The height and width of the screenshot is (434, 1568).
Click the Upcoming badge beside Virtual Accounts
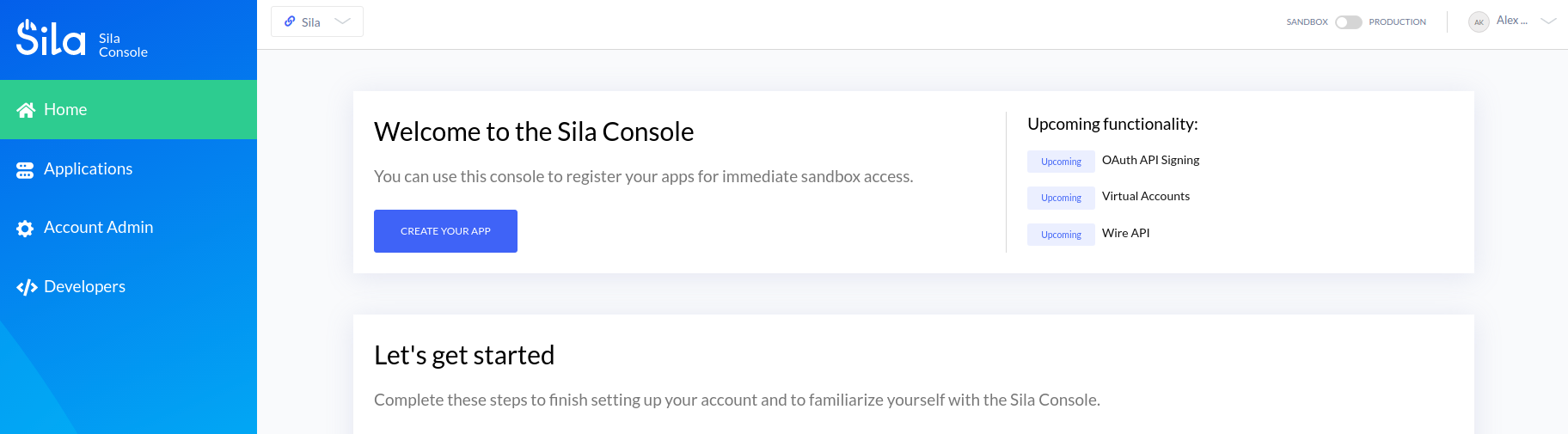click(x=1061, y=198)
